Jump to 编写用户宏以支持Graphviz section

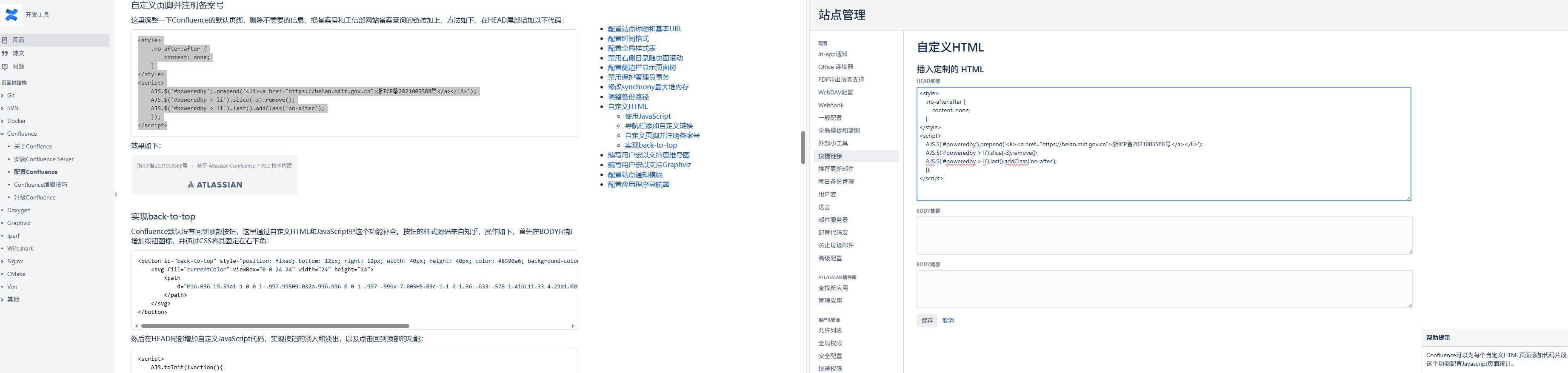tap(649, 165)
